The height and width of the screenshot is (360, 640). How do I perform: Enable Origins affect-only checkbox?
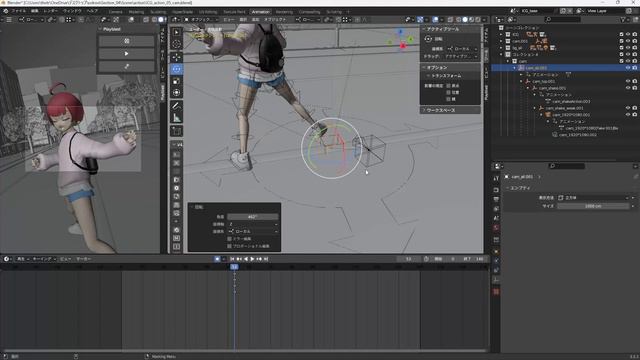[x=448, y=86]
